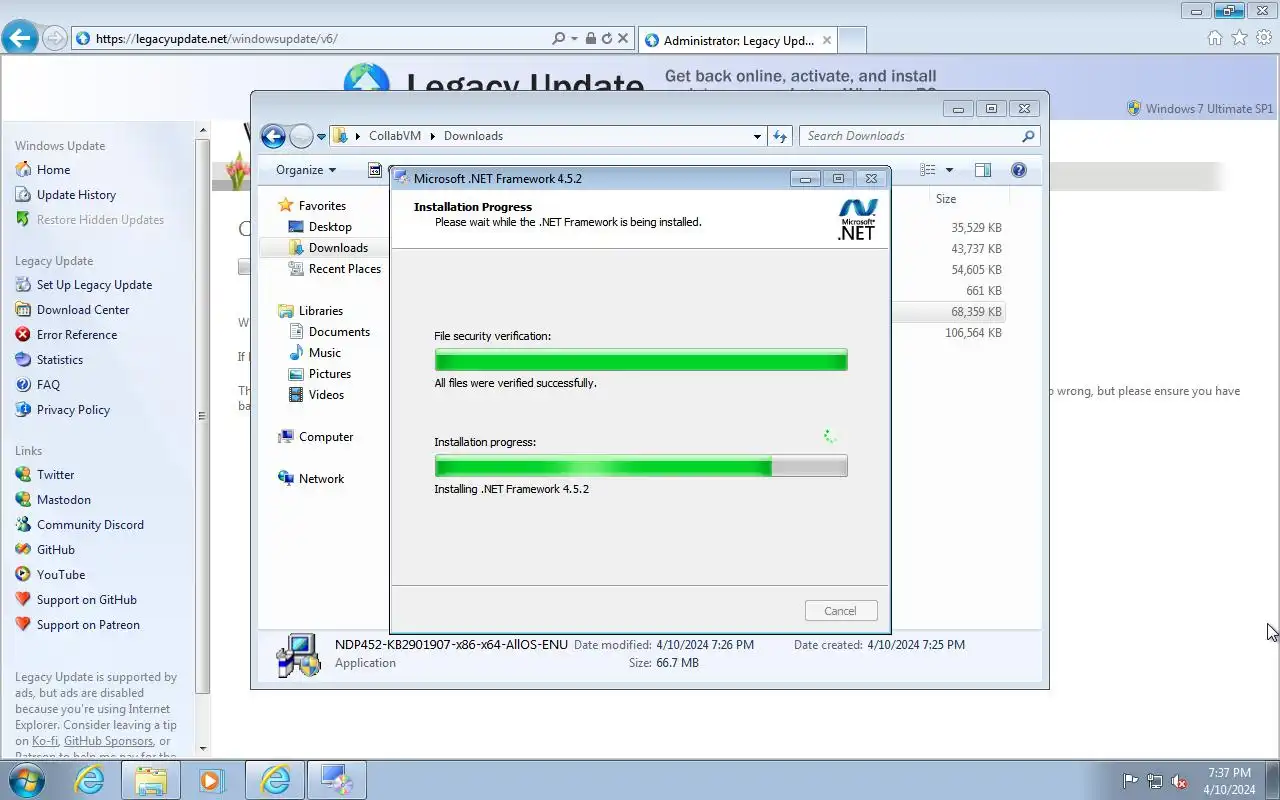Click the Statistics icon in sidebar
This screenshot has width=1280, height=800.
(23, 360)
